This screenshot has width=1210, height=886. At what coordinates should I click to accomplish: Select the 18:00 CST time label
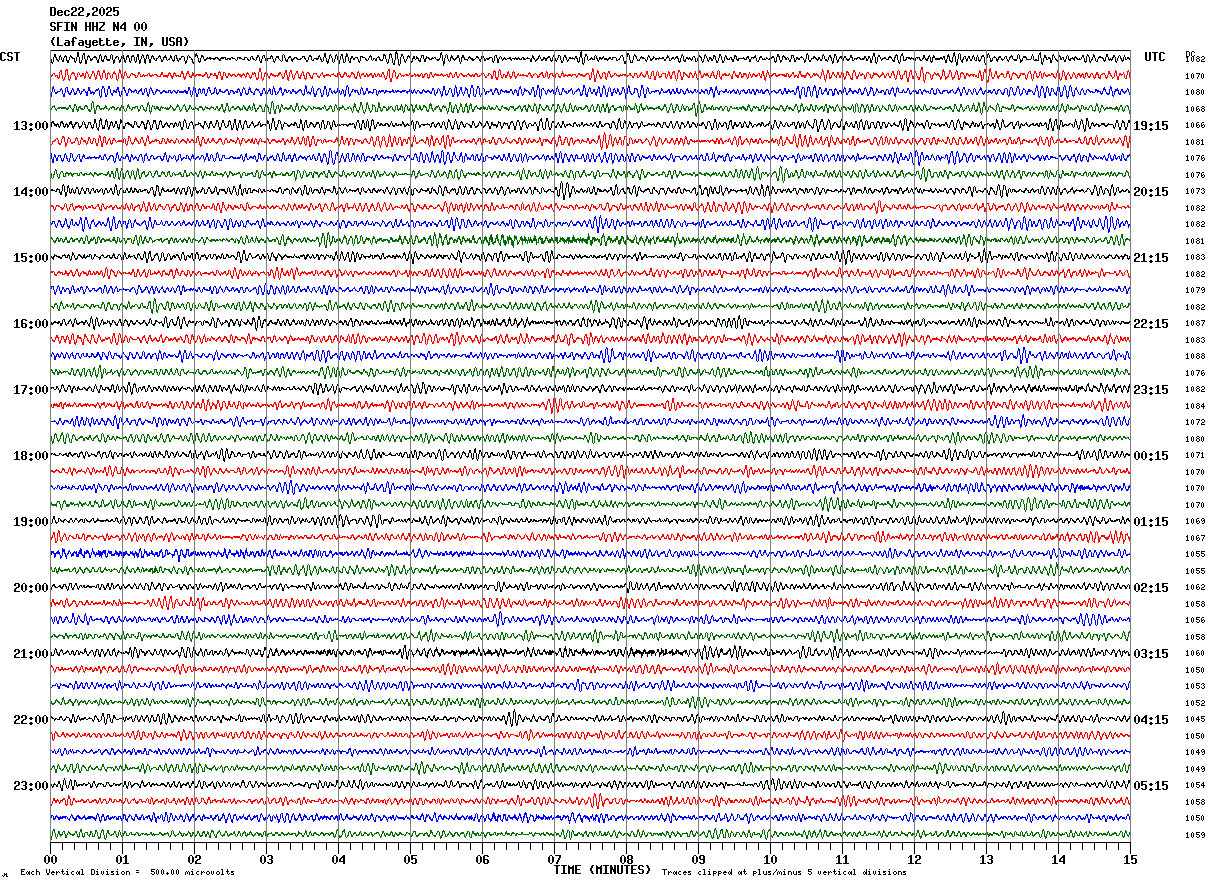pyautogui.click(x=30, y=456)
